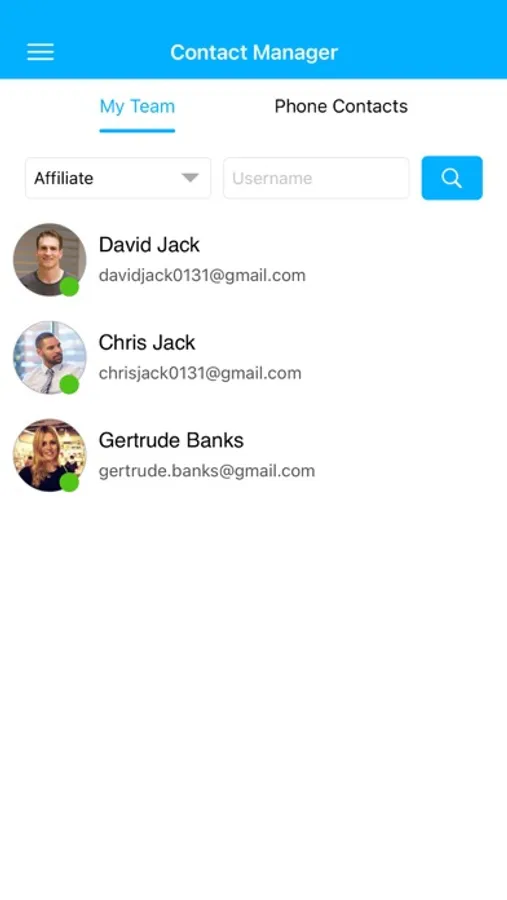Select the Chris Jack contact name
Screen dimensions: 507x900
147,342
